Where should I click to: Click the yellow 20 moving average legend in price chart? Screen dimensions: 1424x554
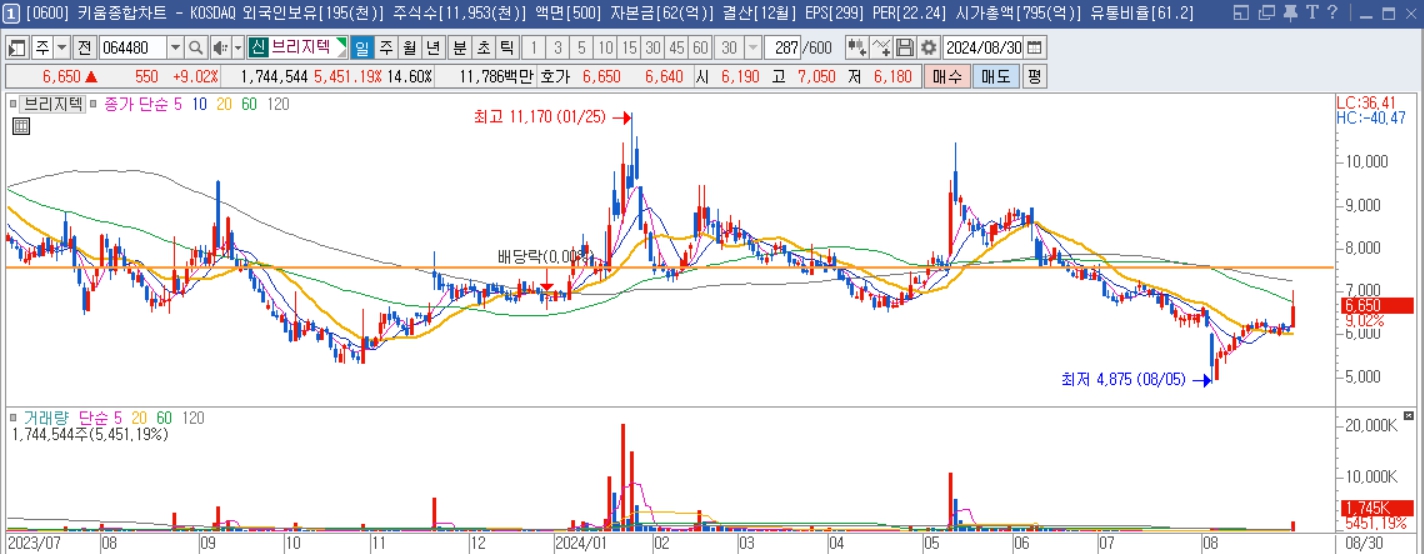(224, 104)
